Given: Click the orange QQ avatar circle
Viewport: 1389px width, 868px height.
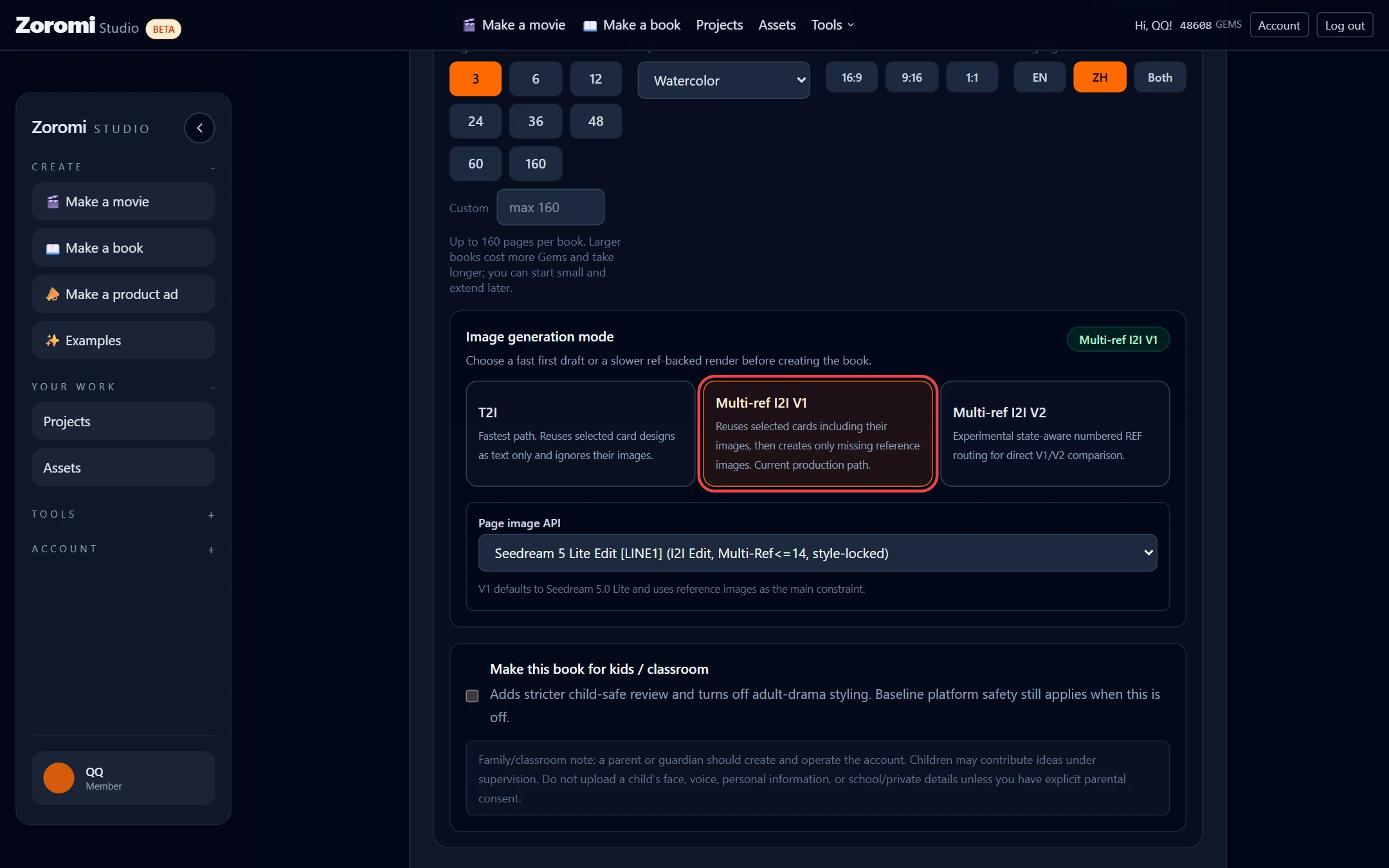Looking at the screenshot, I should pyautogui.click(x=59, y=778).
